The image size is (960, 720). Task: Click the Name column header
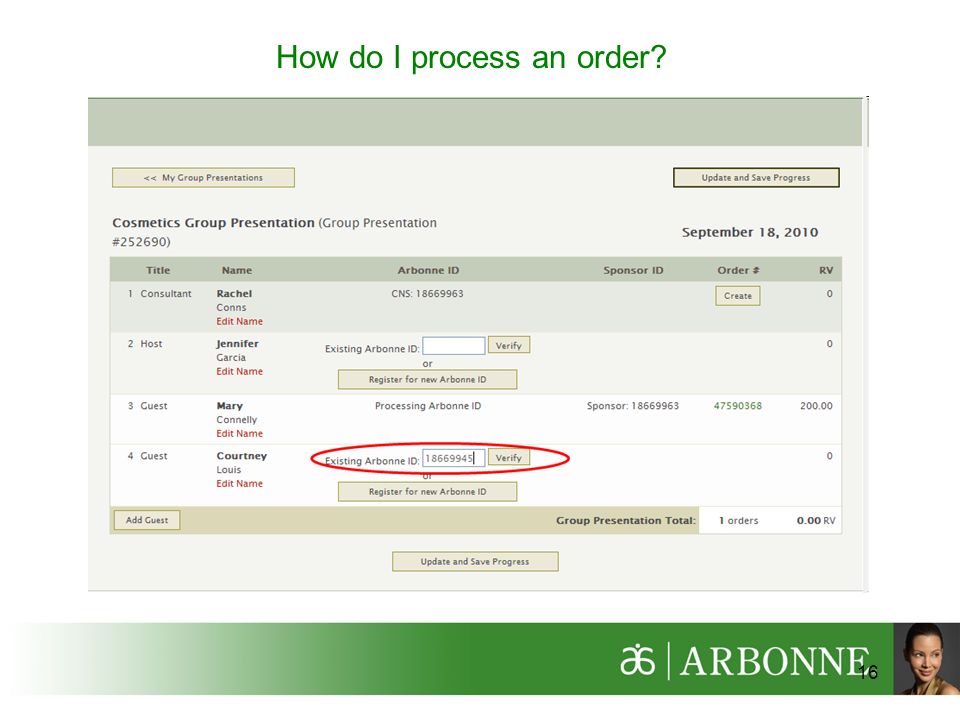(x=237, y=270)
